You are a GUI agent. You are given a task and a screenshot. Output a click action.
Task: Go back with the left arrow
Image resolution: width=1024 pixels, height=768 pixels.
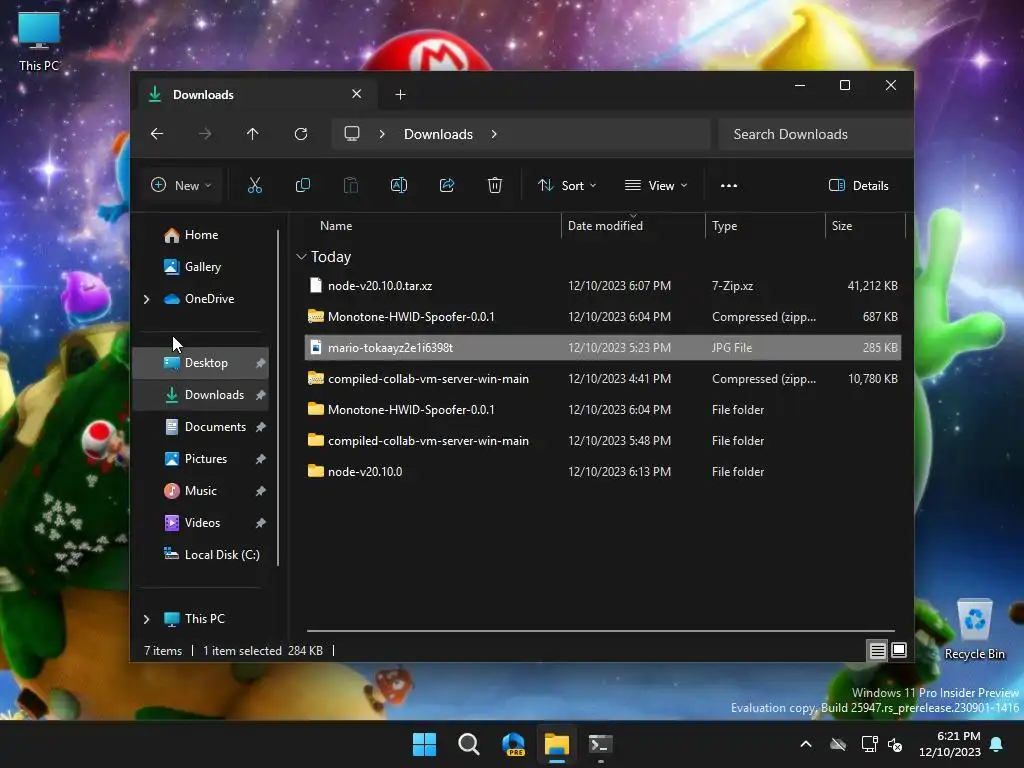tap(157, 134)
